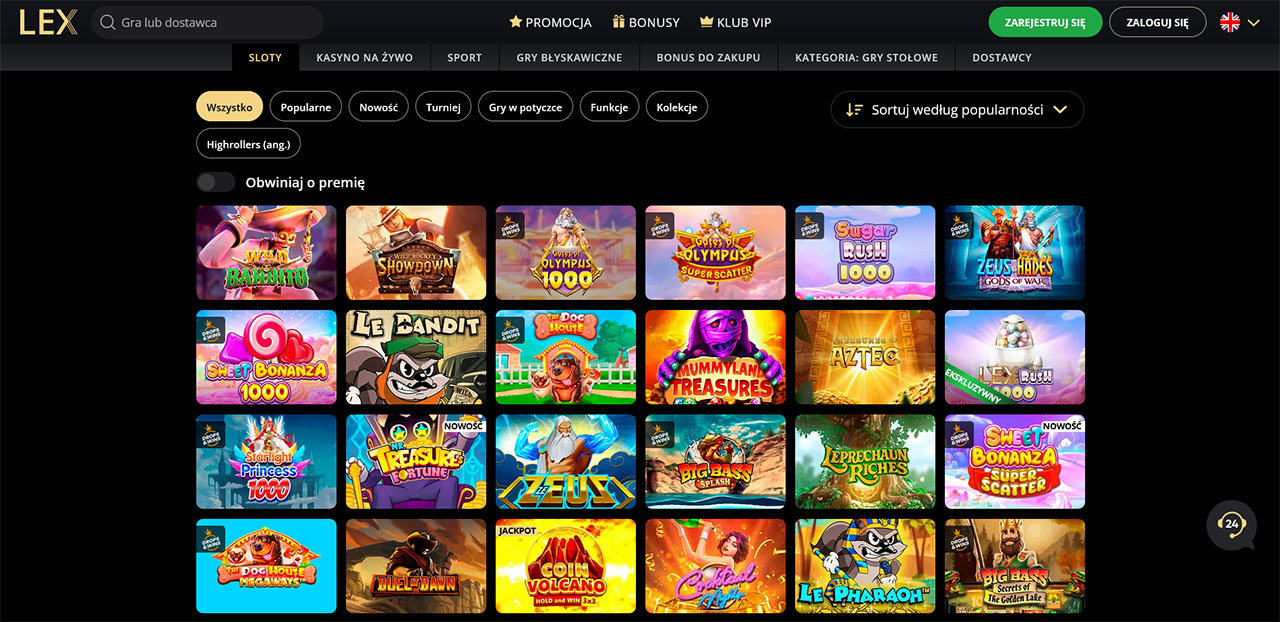Screen dimensions: 1280x622
Task: Click the LEX logo
Action: pyautogui.click(x=48, y=22)
